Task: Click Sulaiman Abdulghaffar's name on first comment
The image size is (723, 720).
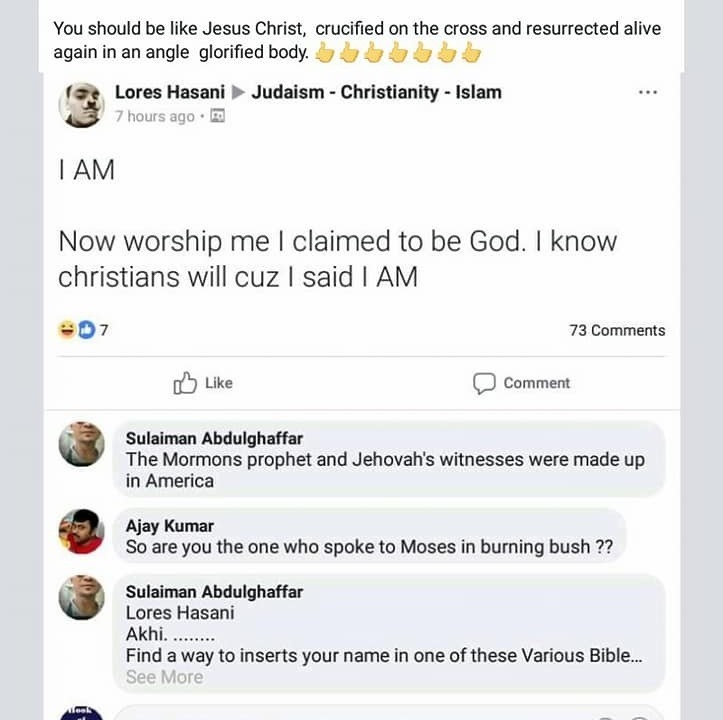Action: (x=214, y=438)
